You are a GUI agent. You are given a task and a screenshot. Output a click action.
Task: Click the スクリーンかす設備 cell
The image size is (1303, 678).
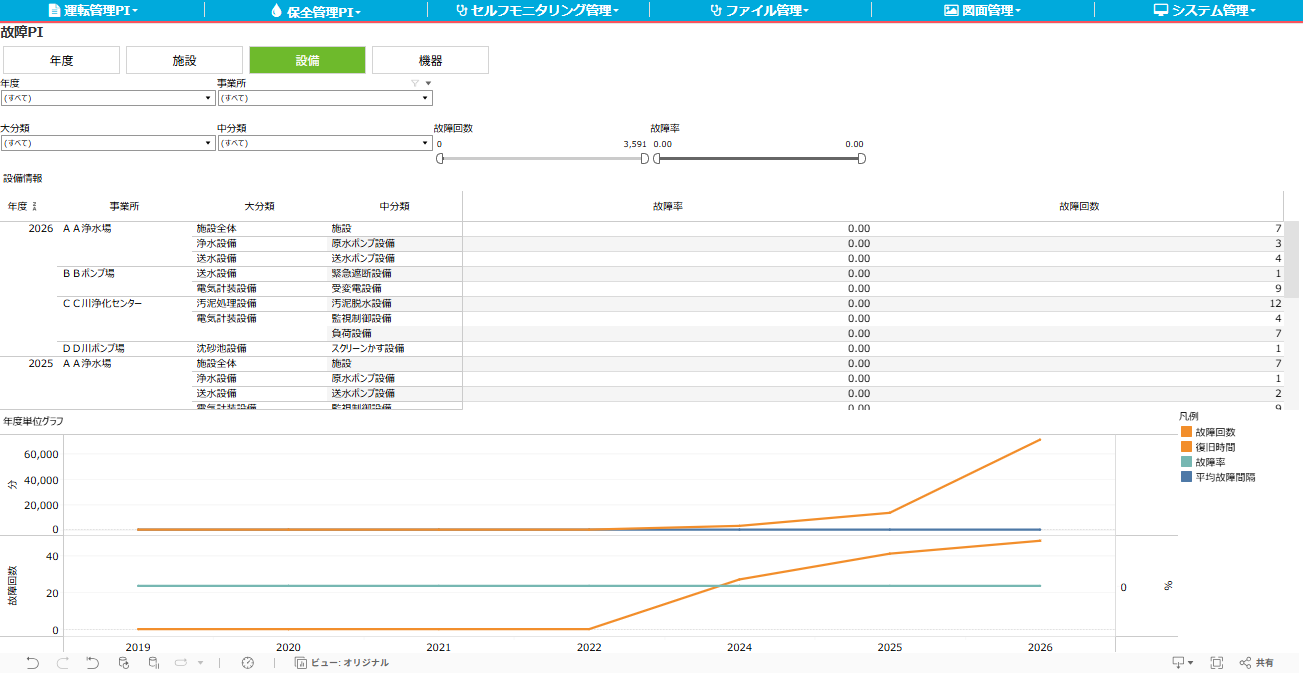367,348
